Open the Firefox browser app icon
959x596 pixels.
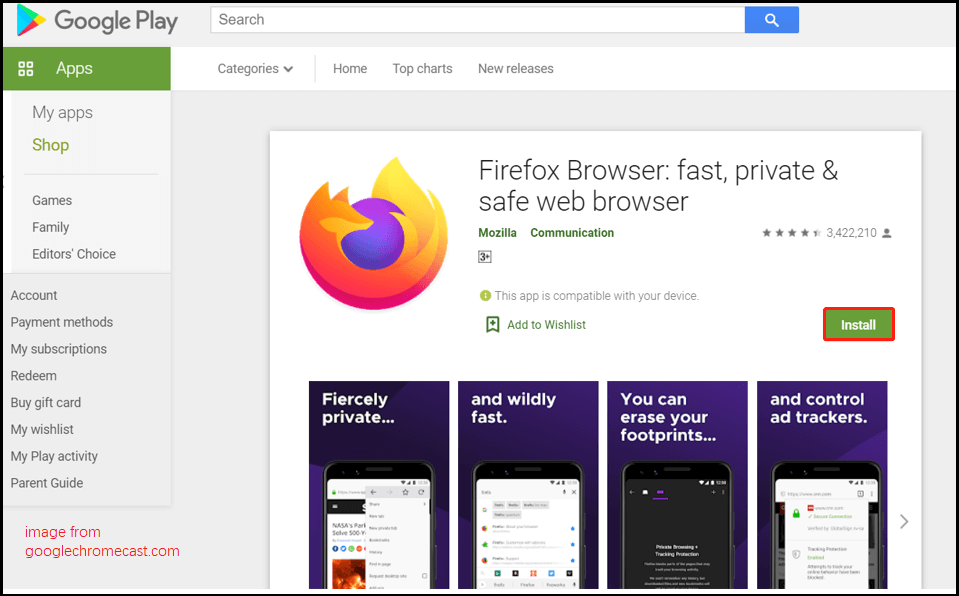click(x=374, y=232)
